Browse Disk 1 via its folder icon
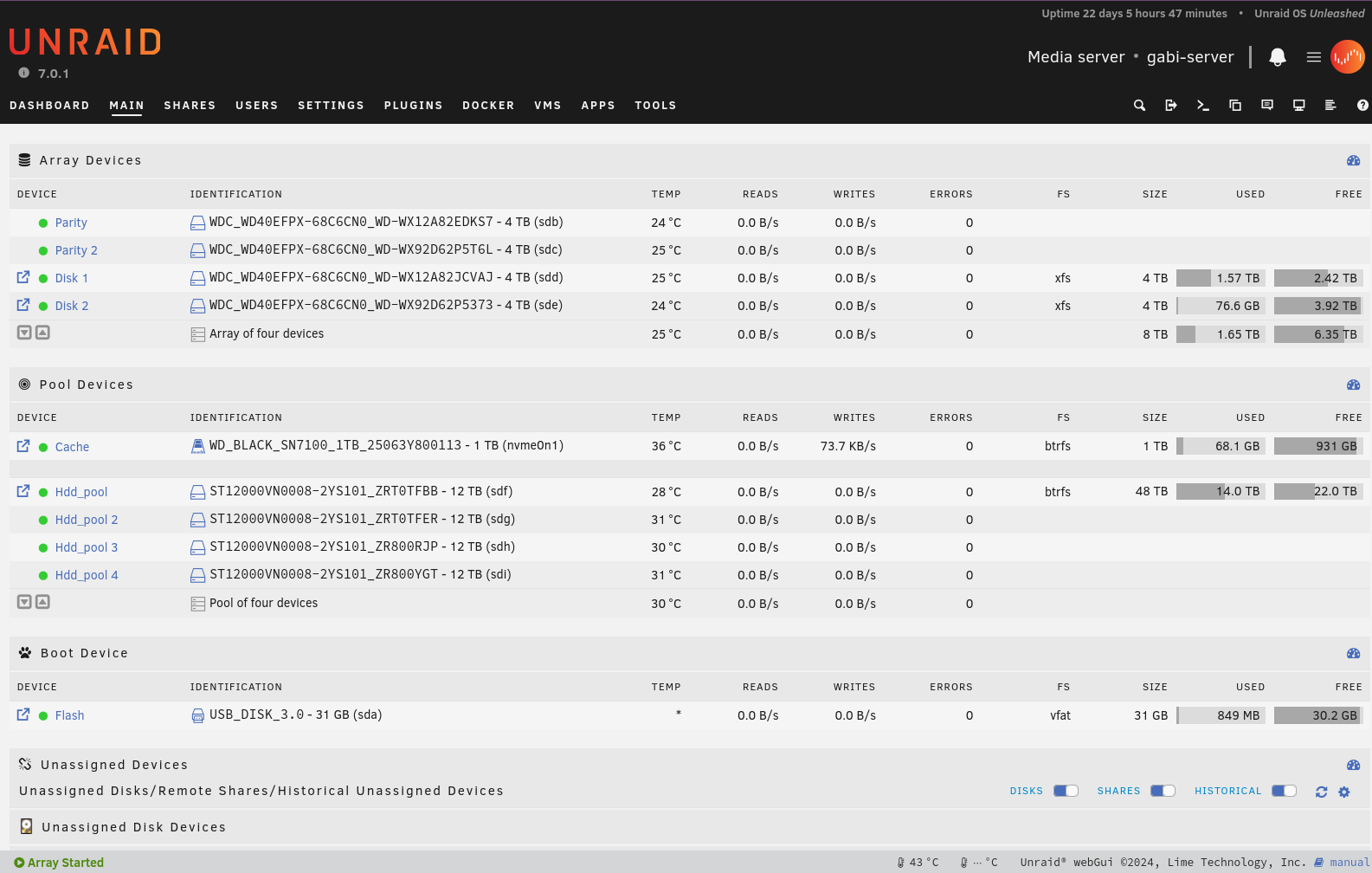1372x873 pixels. (23, 278)
